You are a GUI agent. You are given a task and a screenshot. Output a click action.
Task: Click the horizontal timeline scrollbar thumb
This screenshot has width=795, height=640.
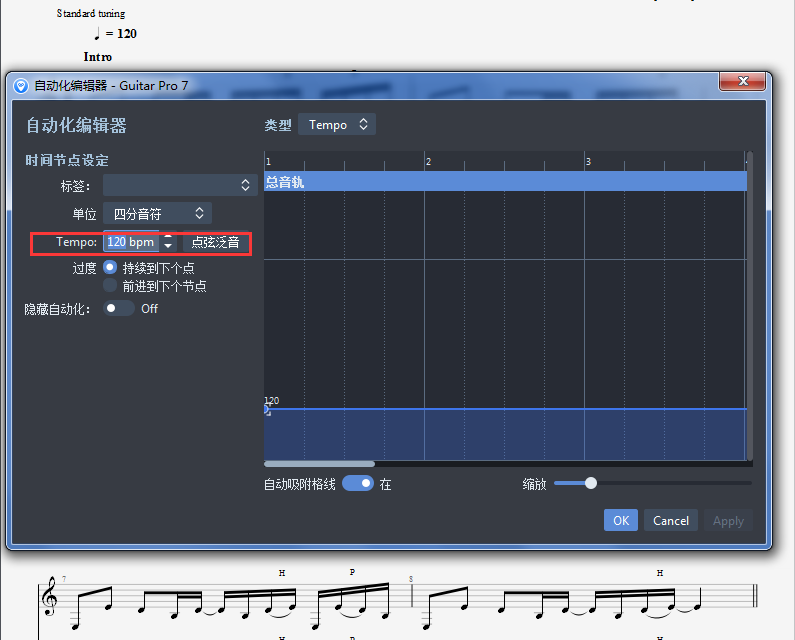tap(319, 464)
